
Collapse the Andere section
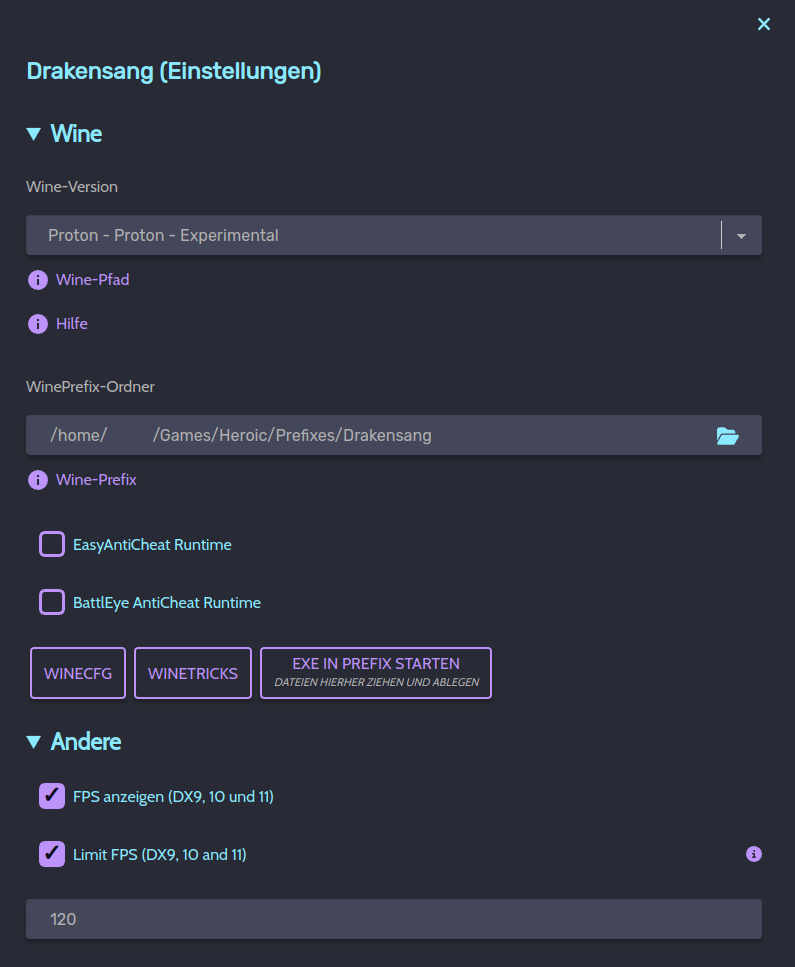pyautogui.click(x=34, y=742)
